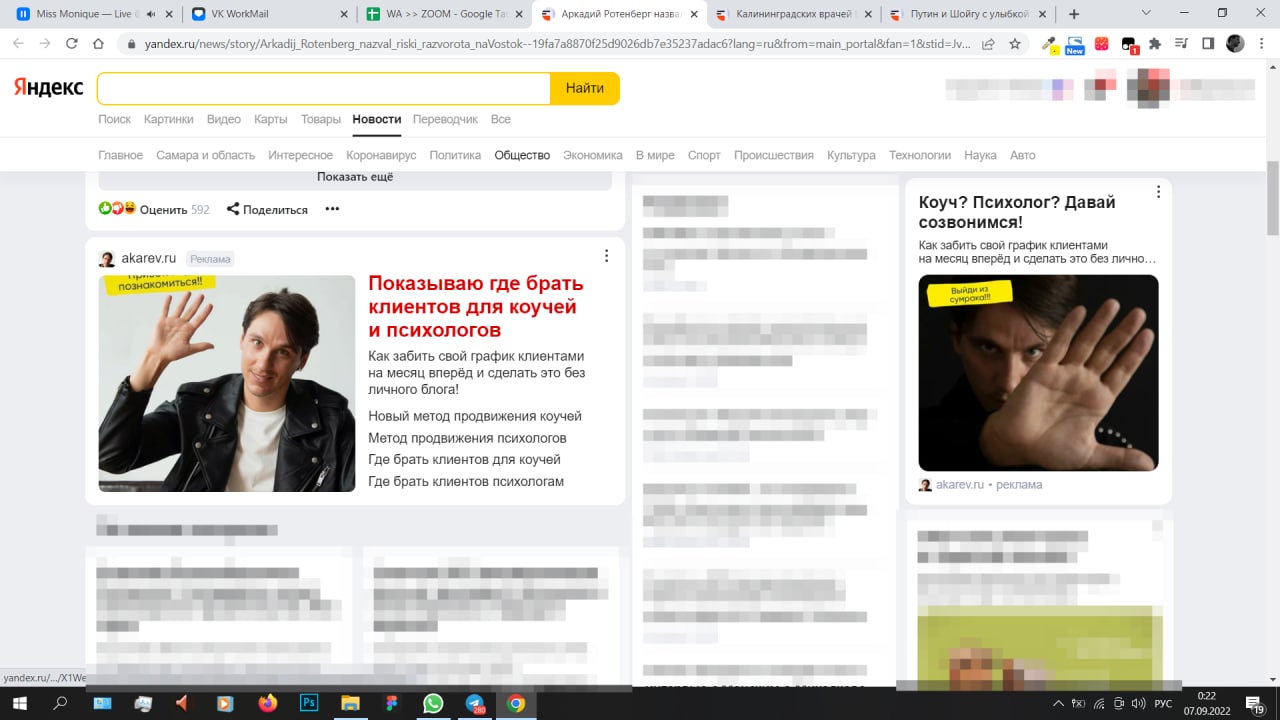This screenshot has width=1280, height=720.
Task: Open the three-dot menu beside Поделиться
Action: click(x=331, y=209)
